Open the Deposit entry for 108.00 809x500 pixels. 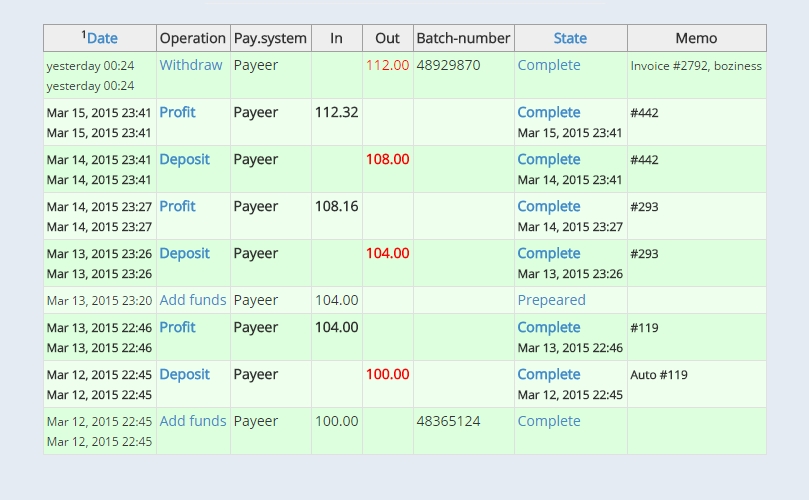pos(184,159)
